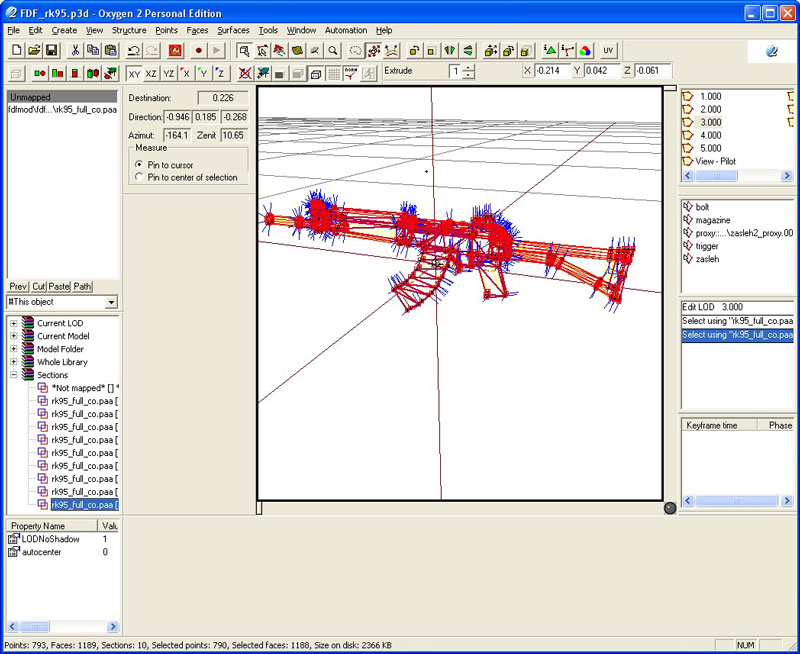Screen dimensions: 800x654
Task: Switch to the XY view button
Action: (134, 73)
